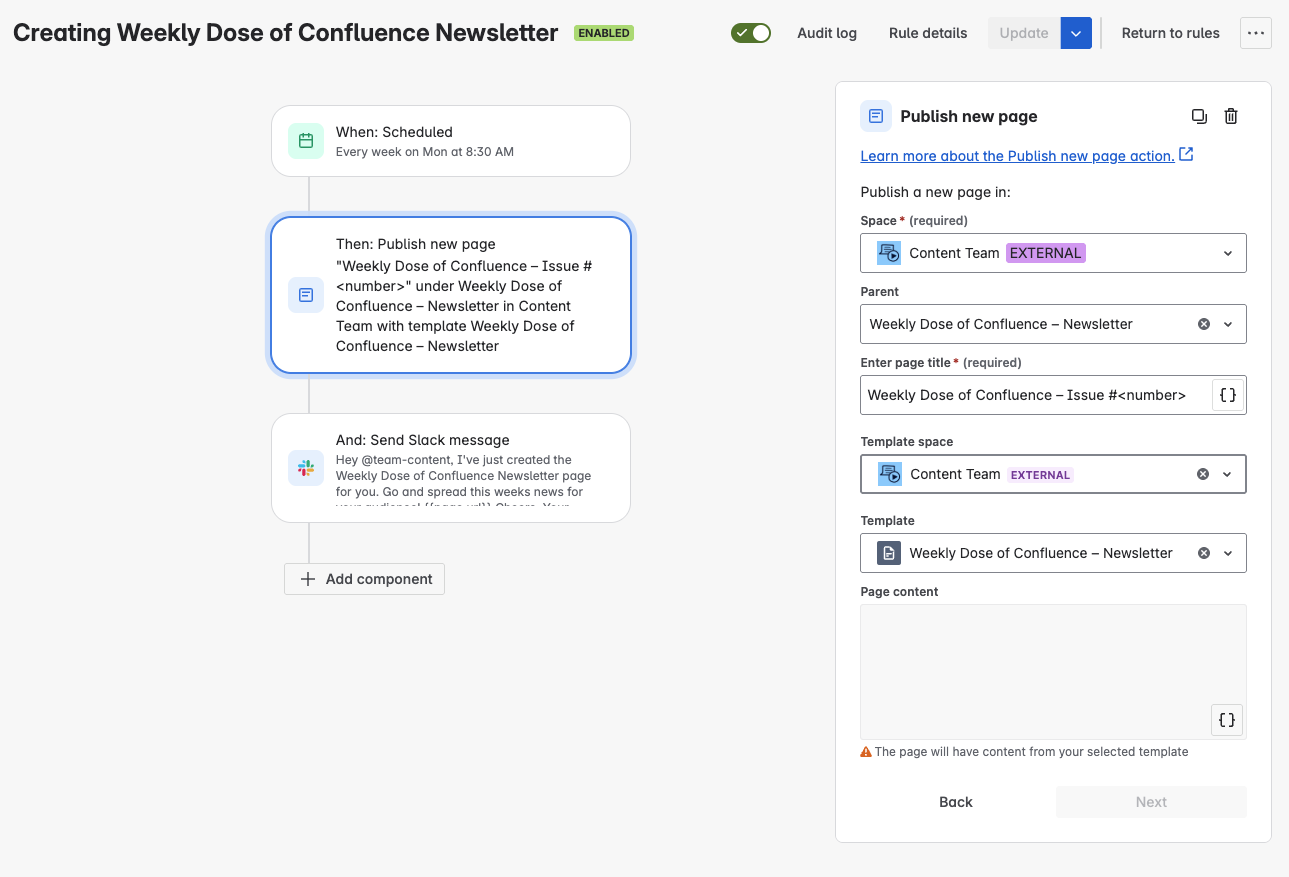Open the more options ellipsis menu

click(1256, 33)
